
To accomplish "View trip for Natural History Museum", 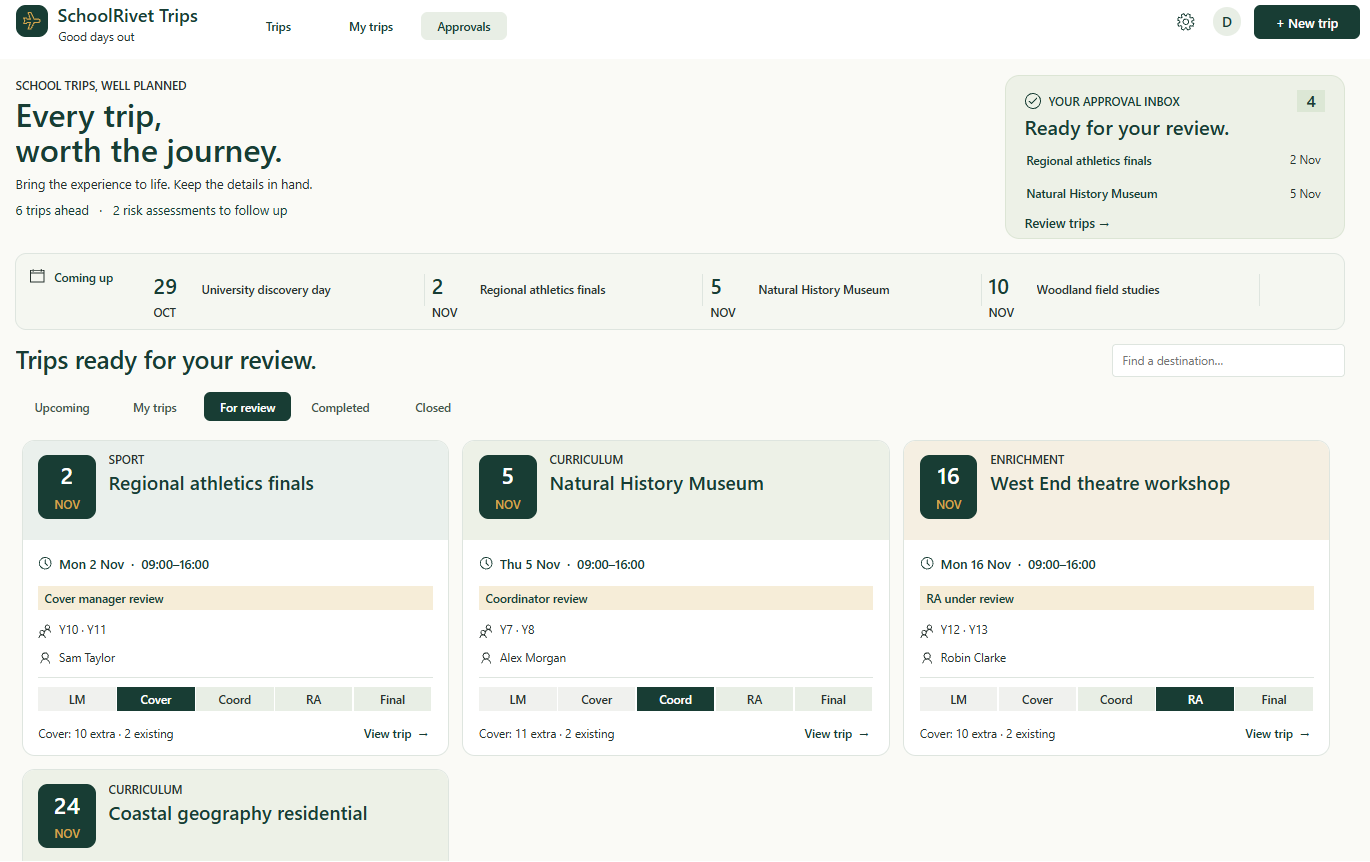I will (837, 734).
